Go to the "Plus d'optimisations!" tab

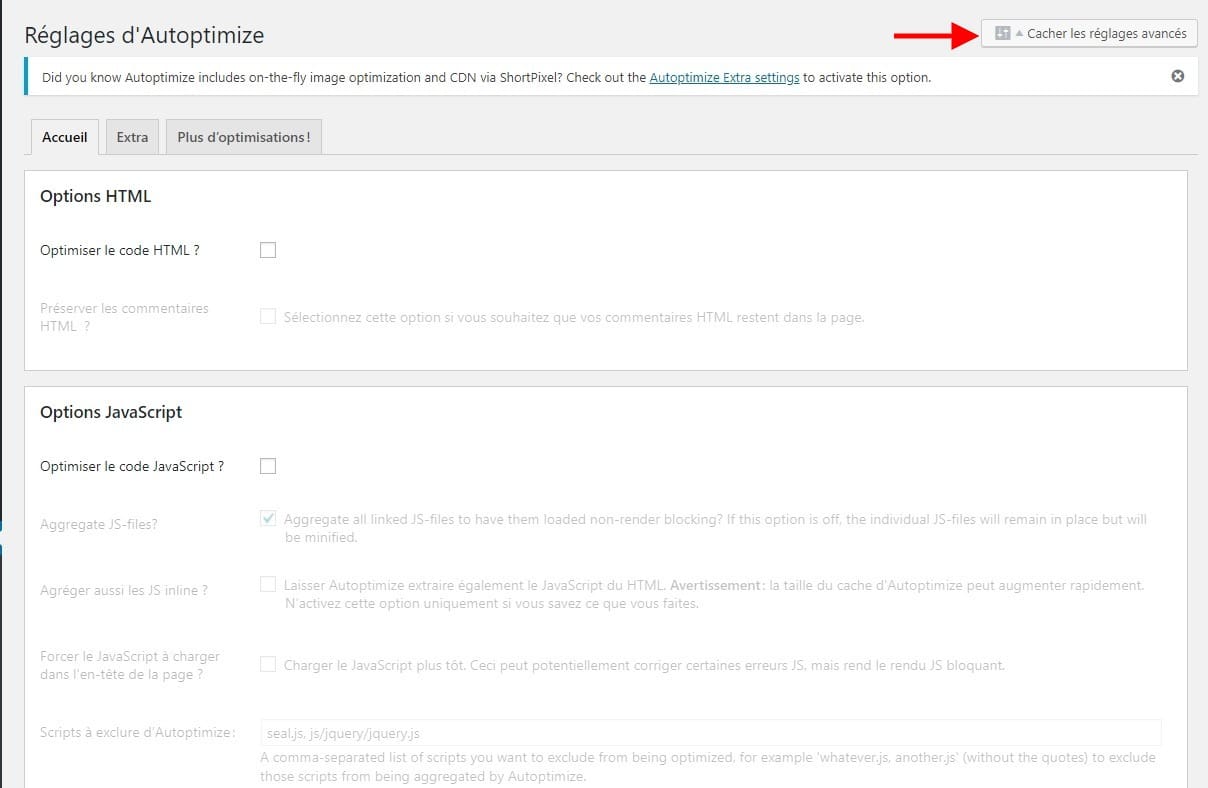tap(243, 137)
